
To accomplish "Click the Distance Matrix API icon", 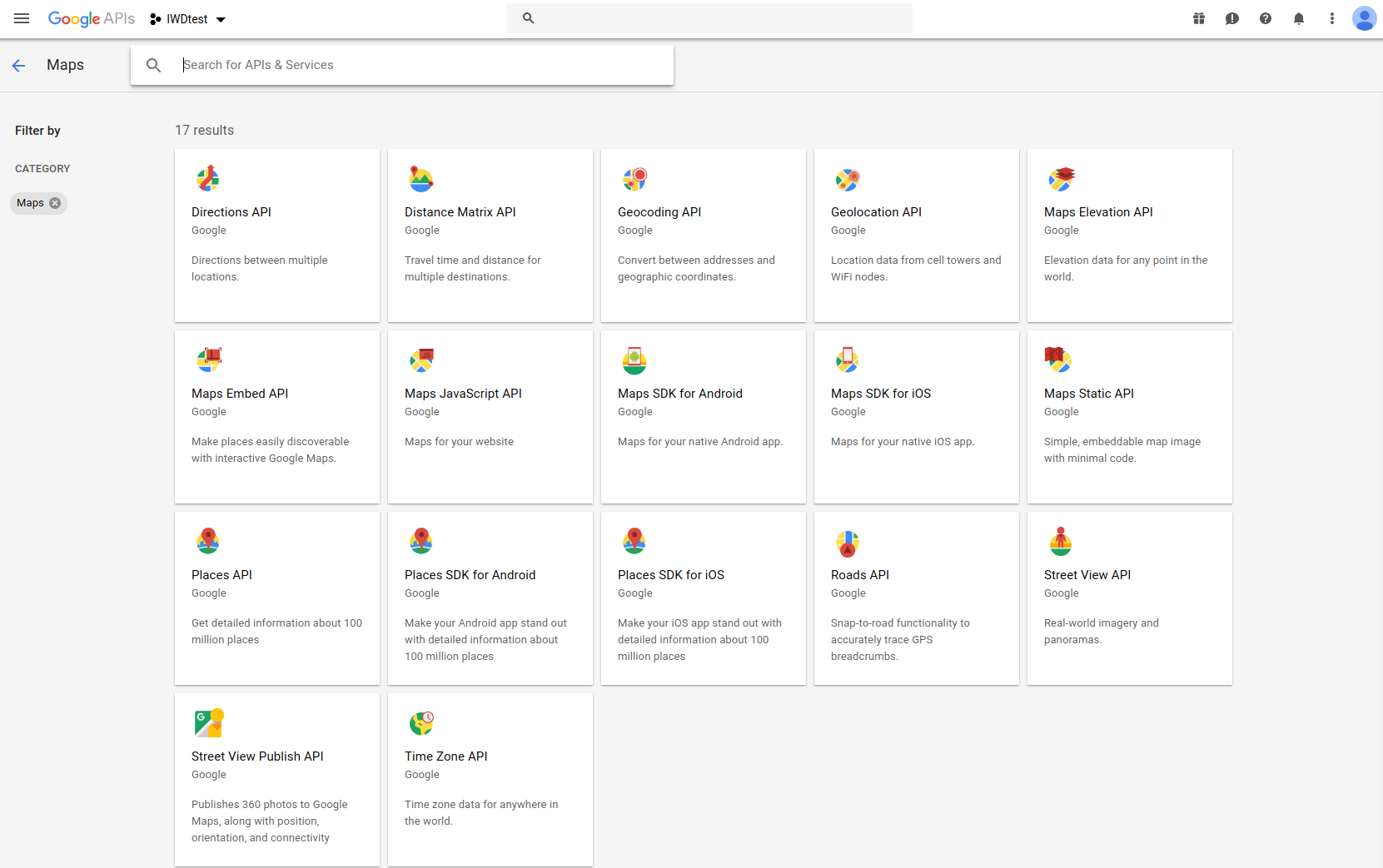I will pyautogui.click(x=421, y=179).
